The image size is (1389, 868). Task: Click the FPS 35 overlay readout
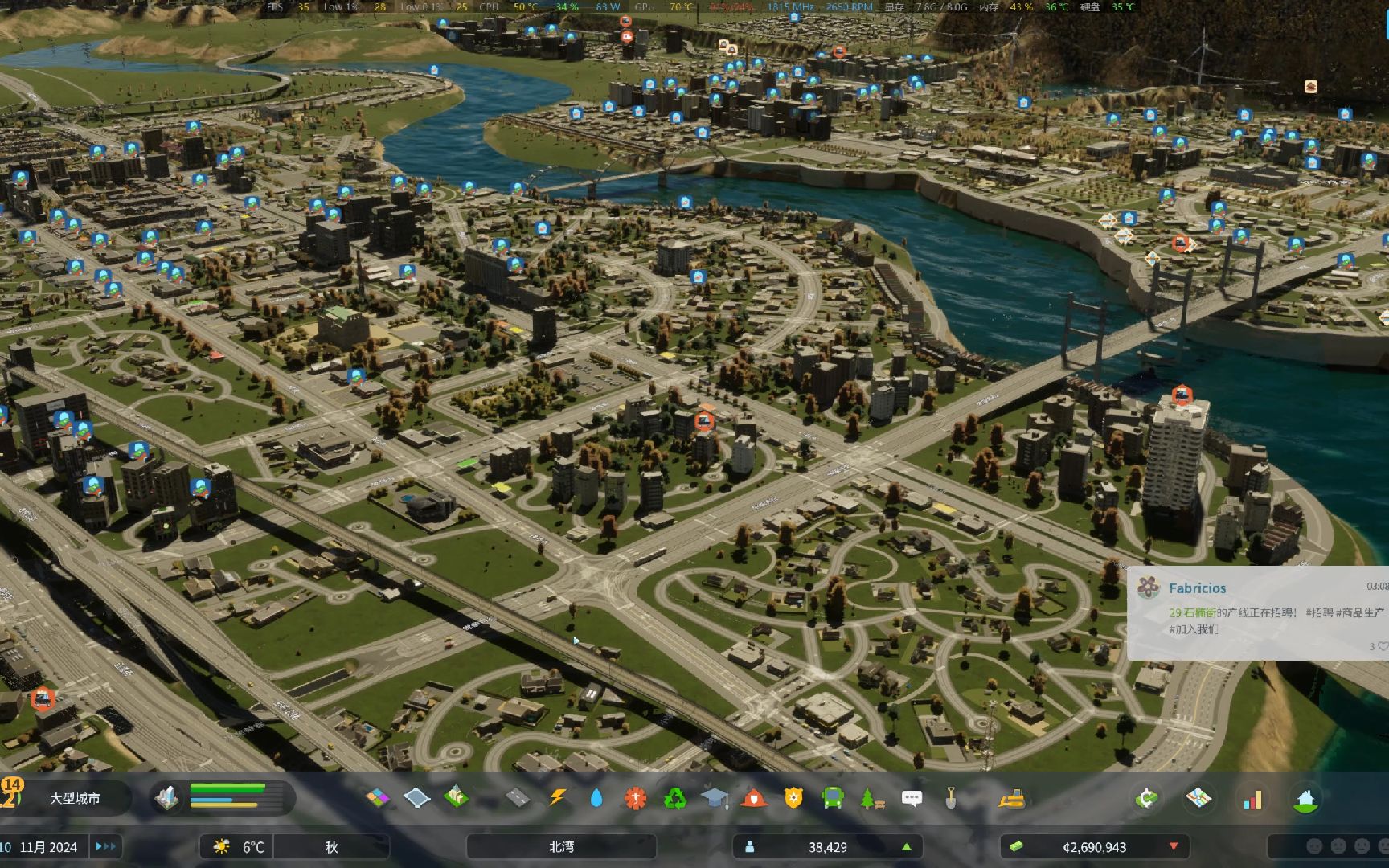[x=287, y=6]
